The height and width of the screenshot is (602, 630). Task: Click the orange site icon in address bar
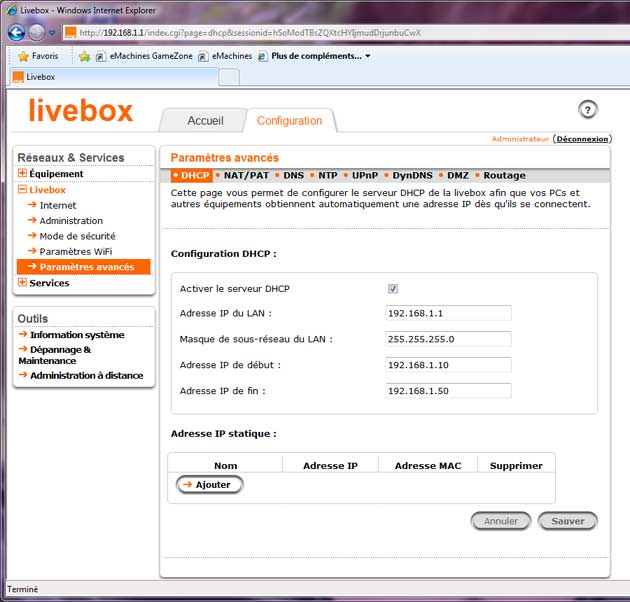71,33
